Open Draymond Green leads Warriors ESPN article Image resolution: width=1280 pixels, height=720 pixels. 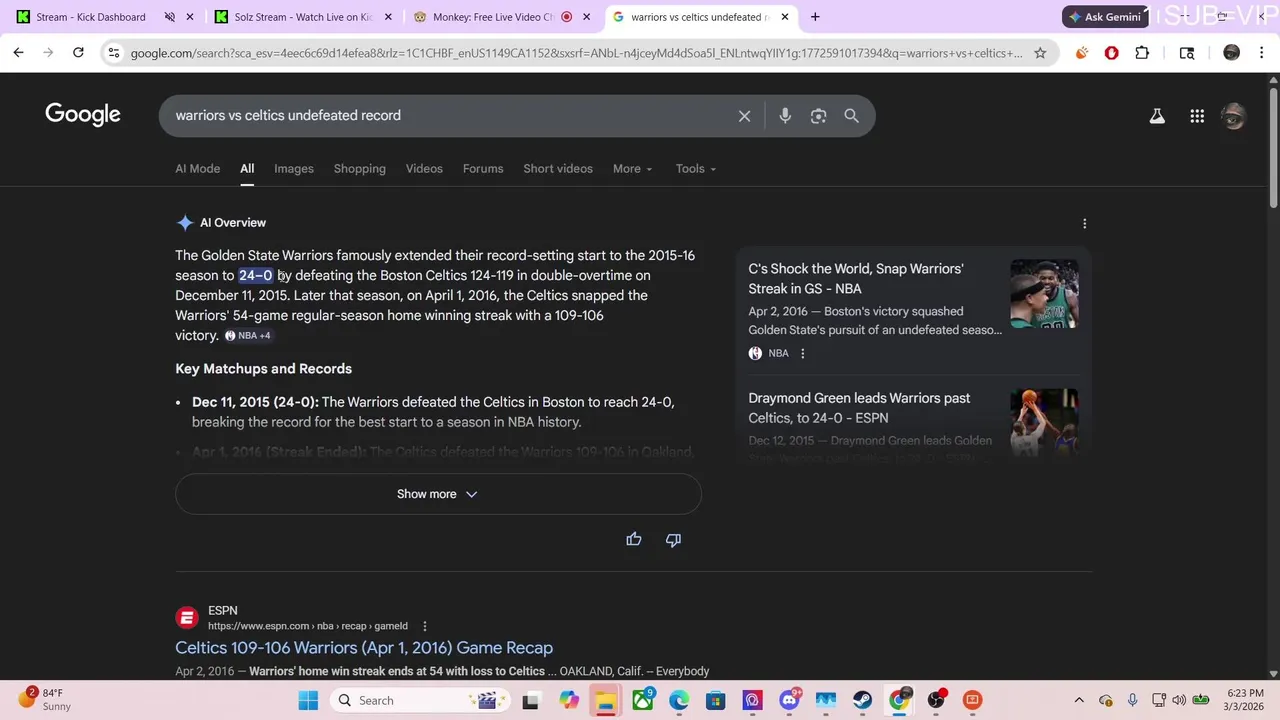click(x=859, y=408)
